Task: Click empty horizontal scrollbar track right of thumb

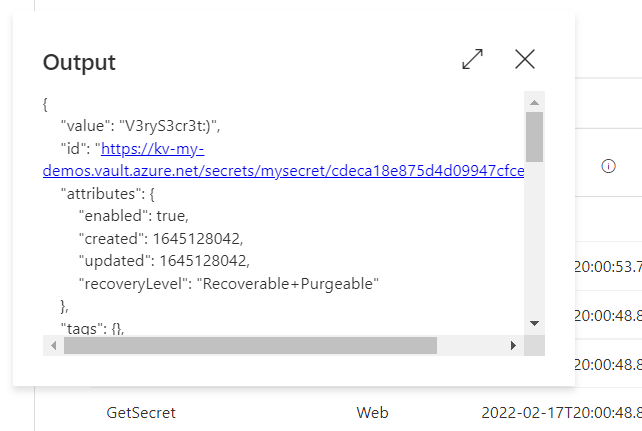Action: click(470, 345)
